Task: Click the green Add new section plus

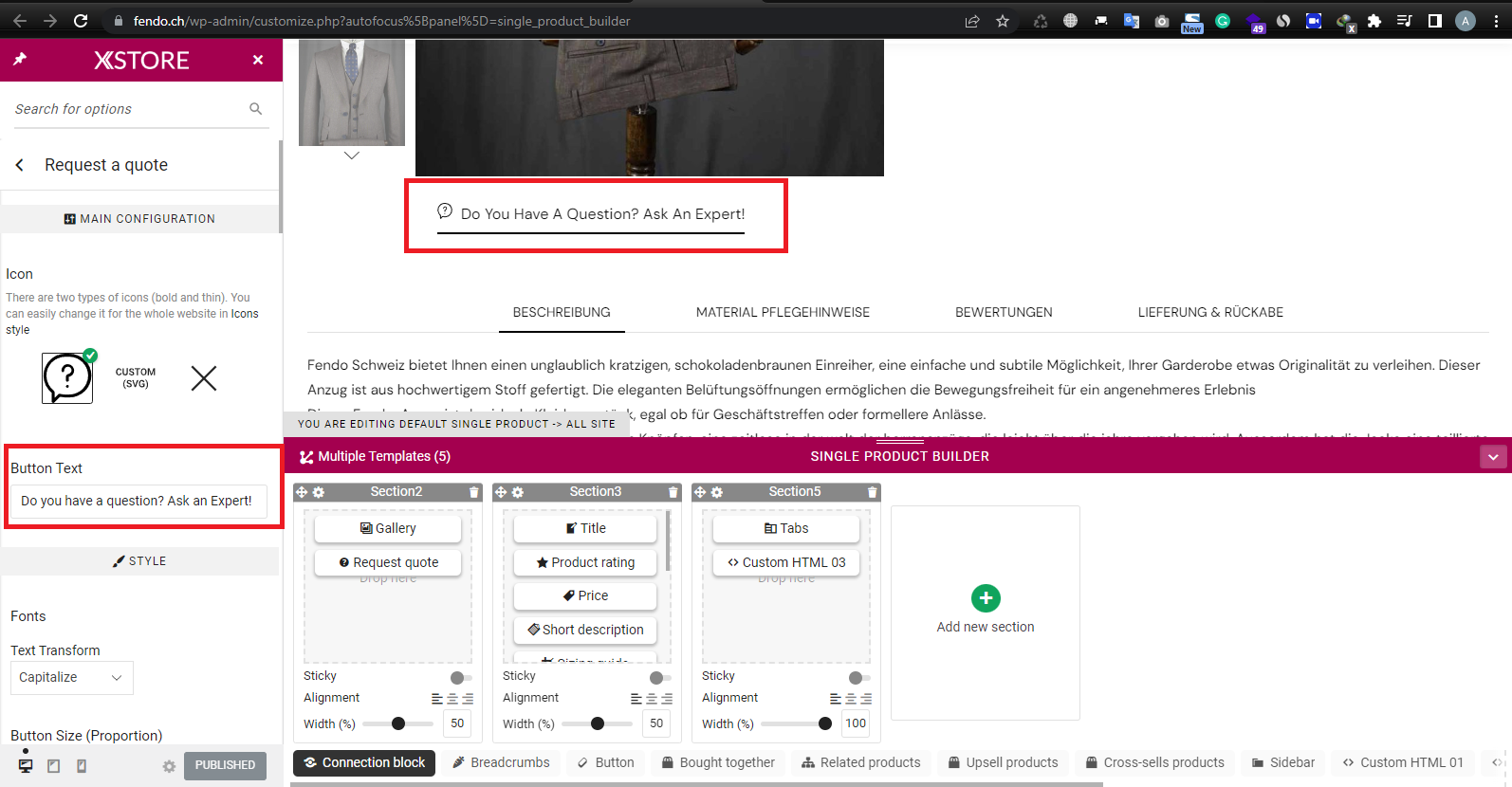Action: (986, 598)
